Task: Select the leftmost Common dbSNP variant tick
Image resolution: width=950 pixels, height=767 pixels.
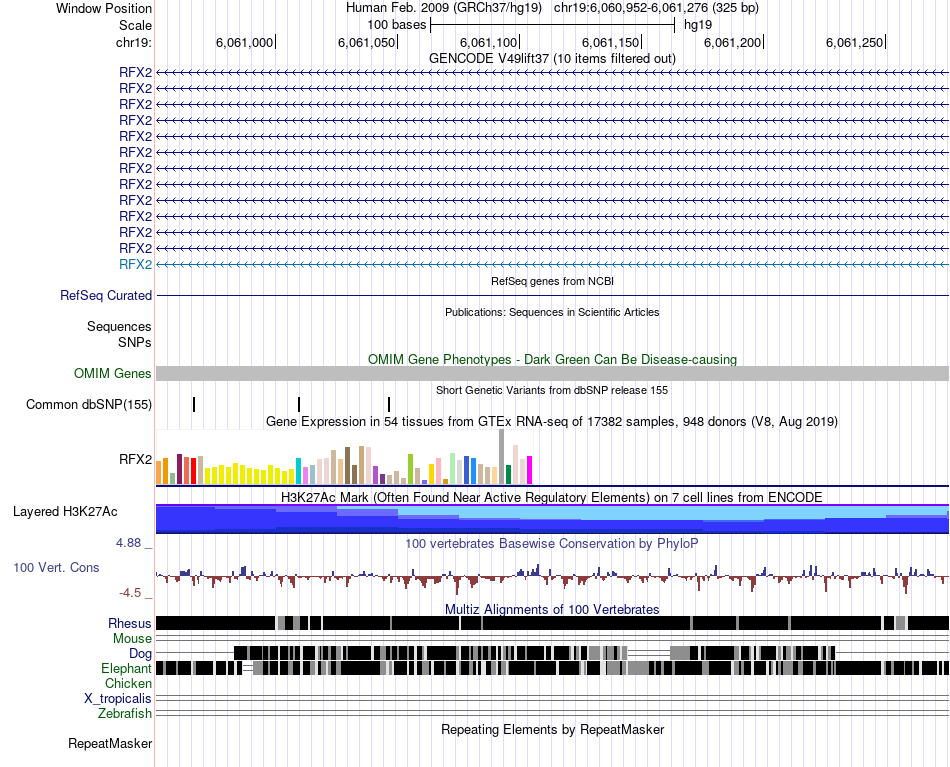Action: (194, 404)
